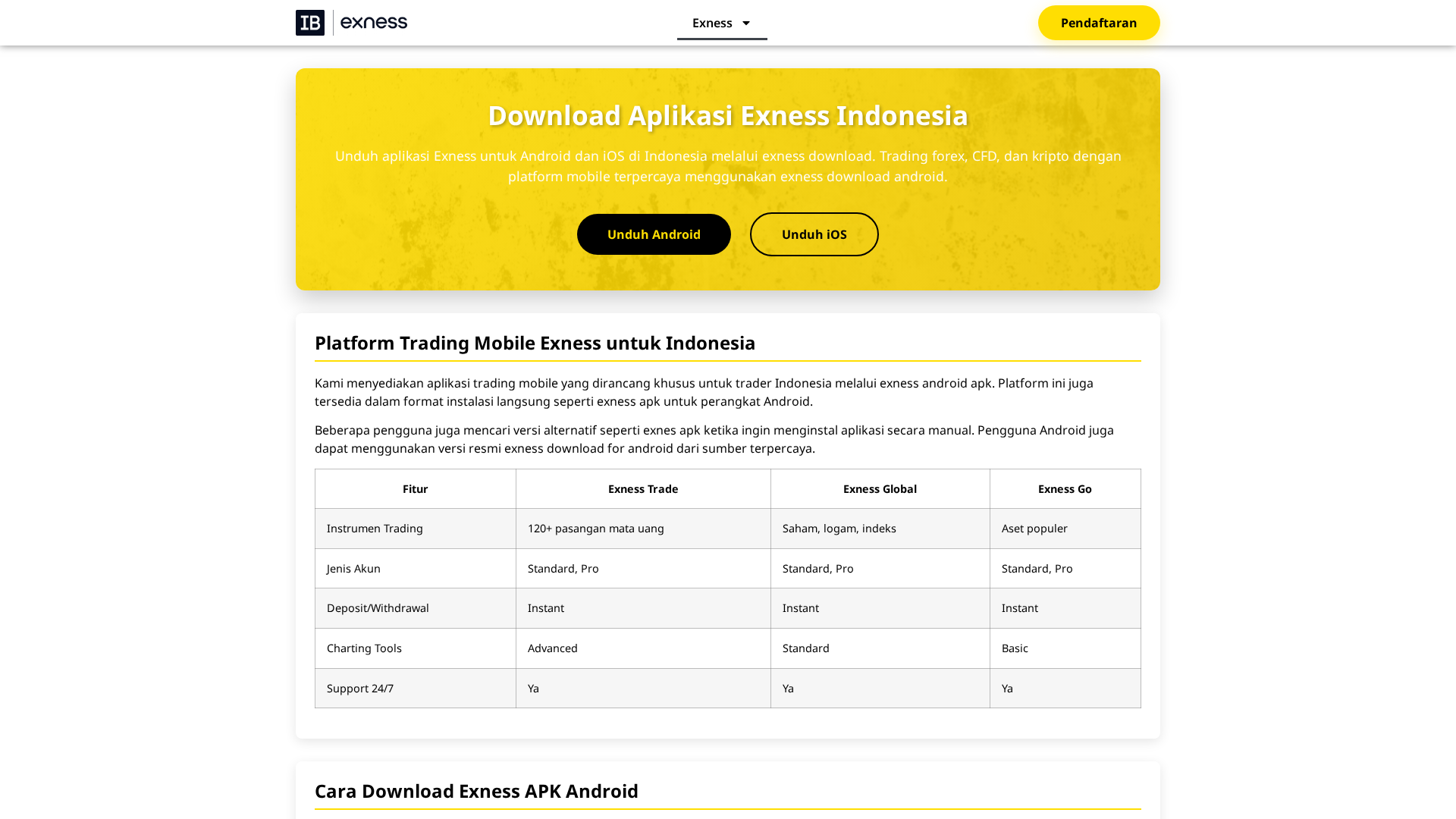This screenshot has height=819, width=1456.
Task: Click the Download Aplikasi Exness Indonesia heading
Action: click(x=727, y=115)
